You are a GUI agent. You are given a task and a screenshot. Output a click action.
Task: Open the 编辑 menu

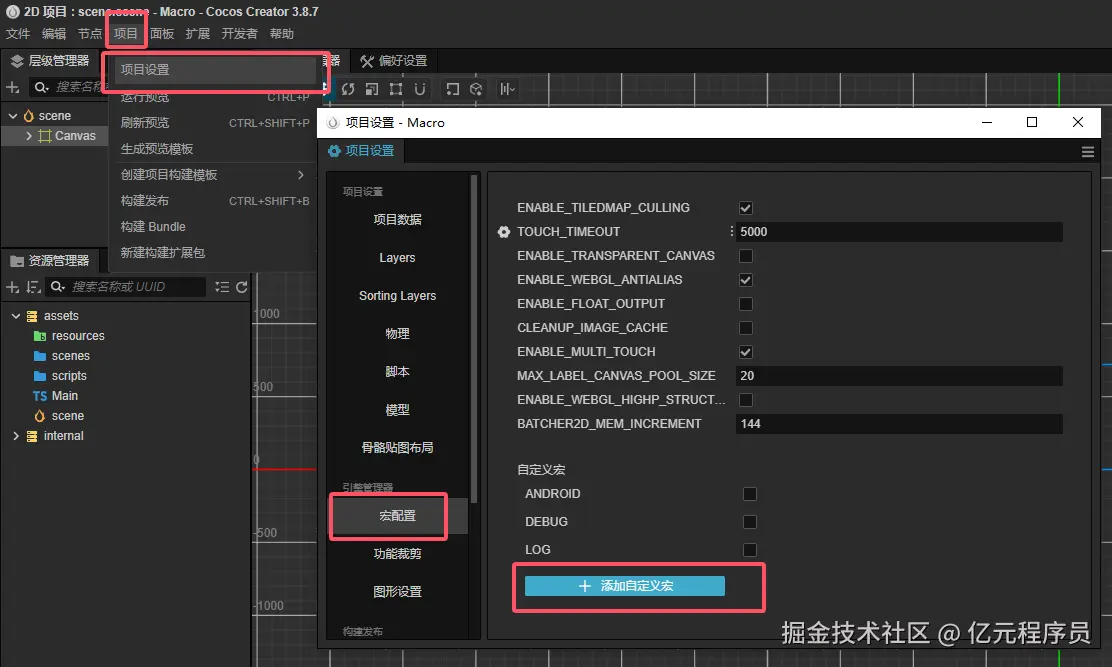click(54, 34)
